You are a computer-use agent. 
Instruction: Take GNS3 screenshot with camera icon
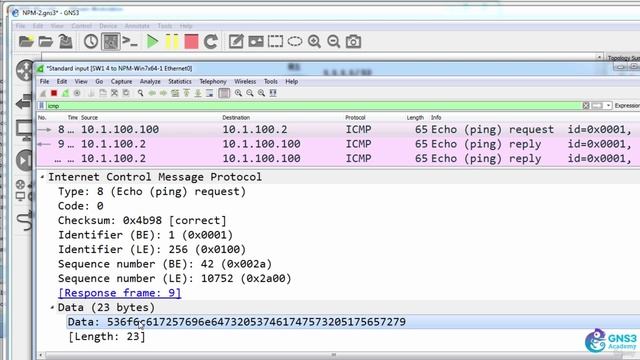tap(353, 42)
